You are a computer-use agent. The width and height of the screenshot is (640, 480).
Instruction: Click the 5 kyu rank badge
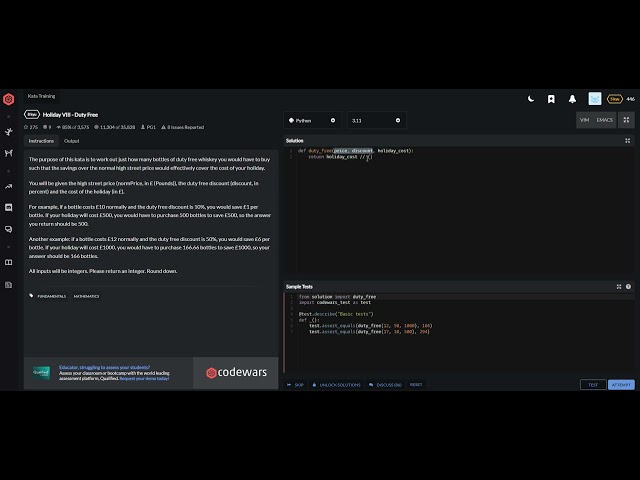[x=614, y=99]
